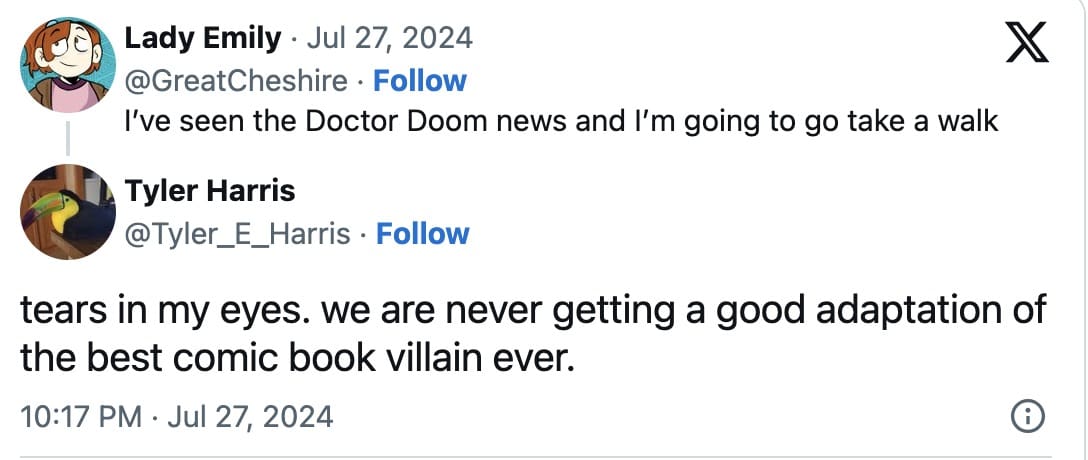Click the bottom 'Jul 27, 2024' date

(252, 416)
